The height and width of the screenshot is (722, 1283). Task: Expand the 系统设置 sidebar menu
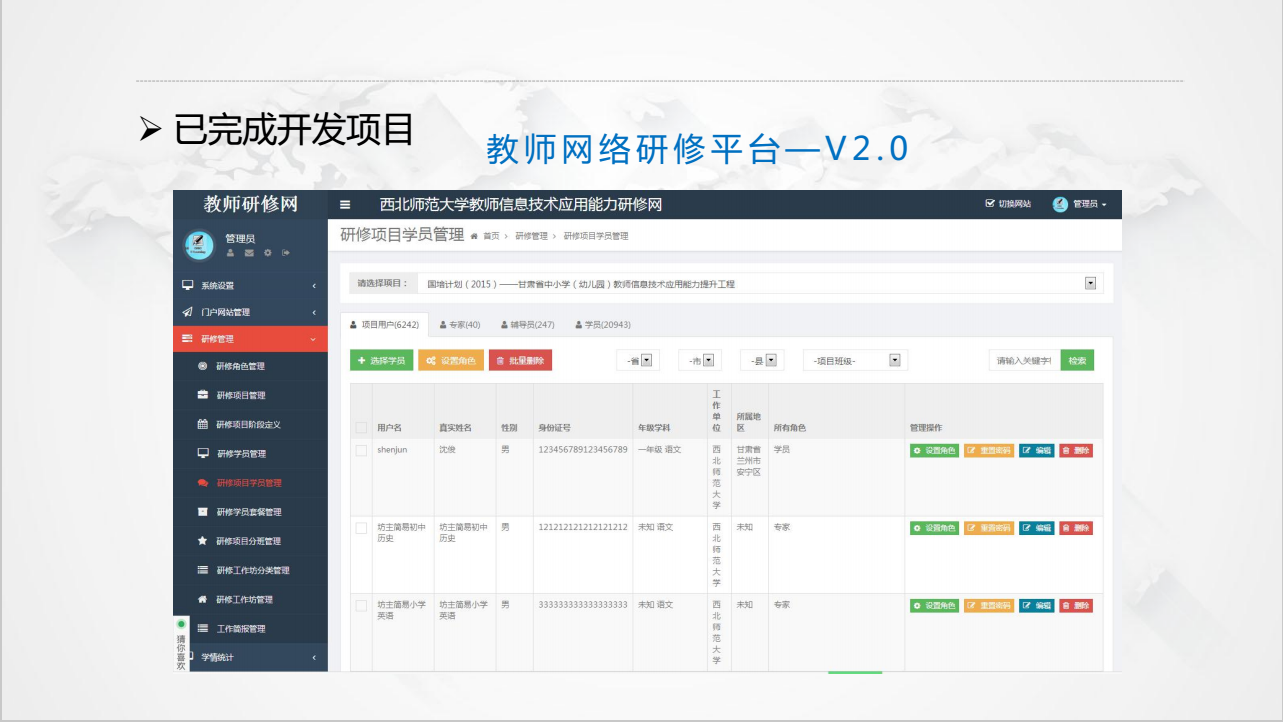250,285
